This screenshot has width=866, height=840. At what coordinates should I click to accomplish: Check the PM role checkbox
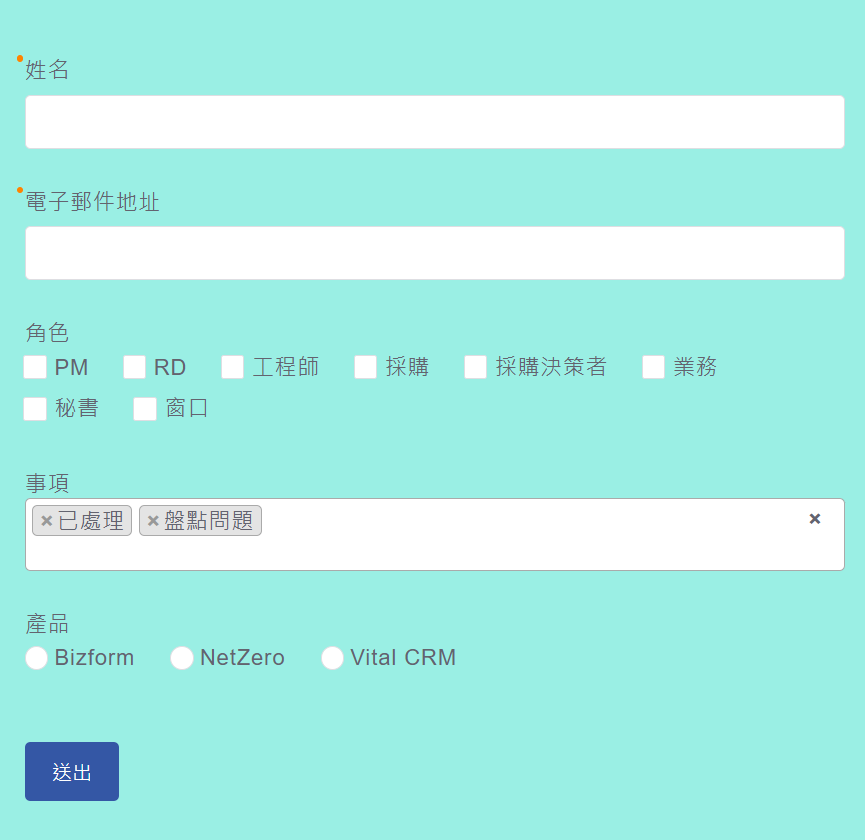click(x=35, y=367)
